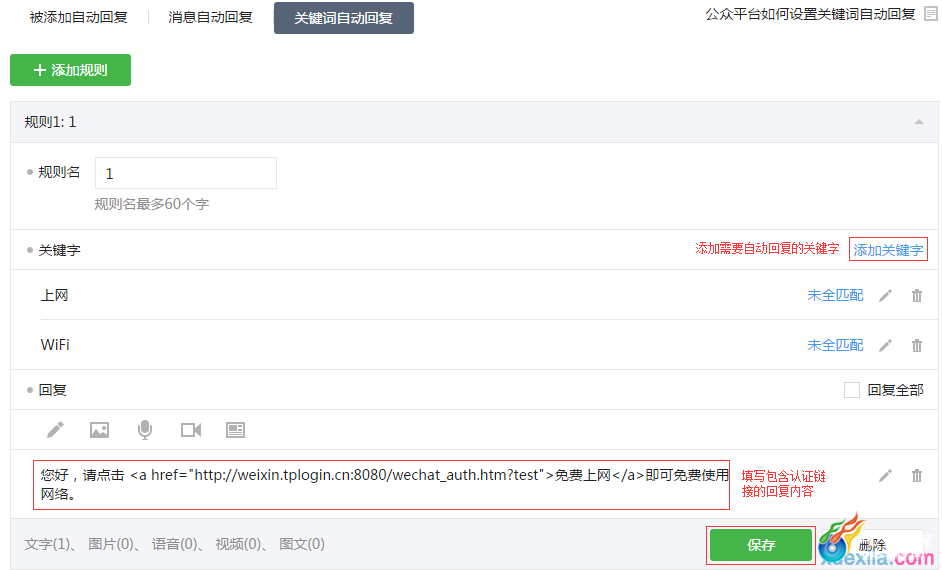Delete the WiFi keyword with trash icon
Image resolution: width=942 pixels, height=570 pixels.
[x=917, y=345]
